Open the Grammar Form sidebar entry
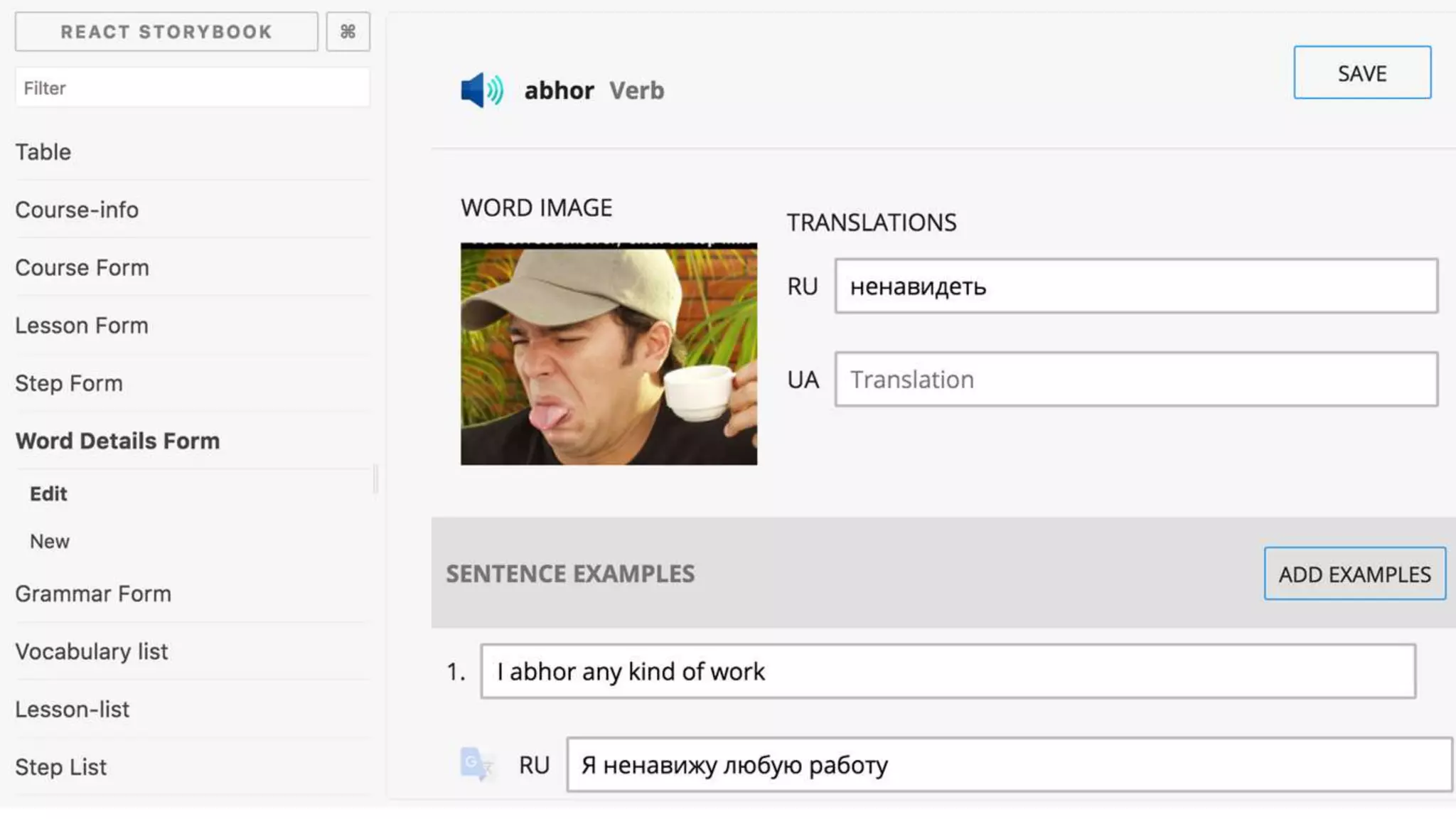The height and width of the screenshot is (819, 1456). pyautogui.click(x=93, y=594)
